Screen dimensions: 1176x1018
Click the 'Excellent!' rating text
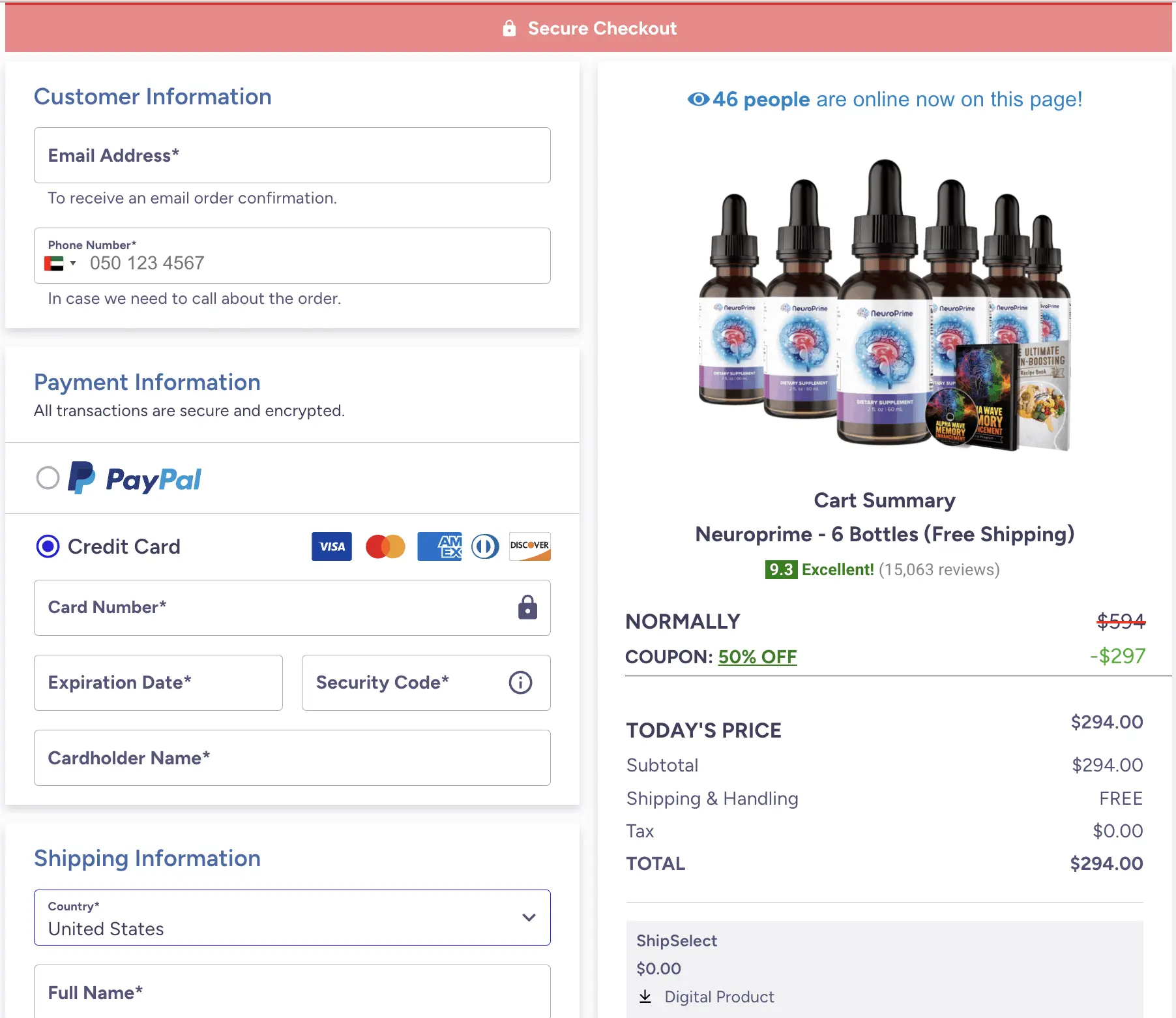point(838,569)
